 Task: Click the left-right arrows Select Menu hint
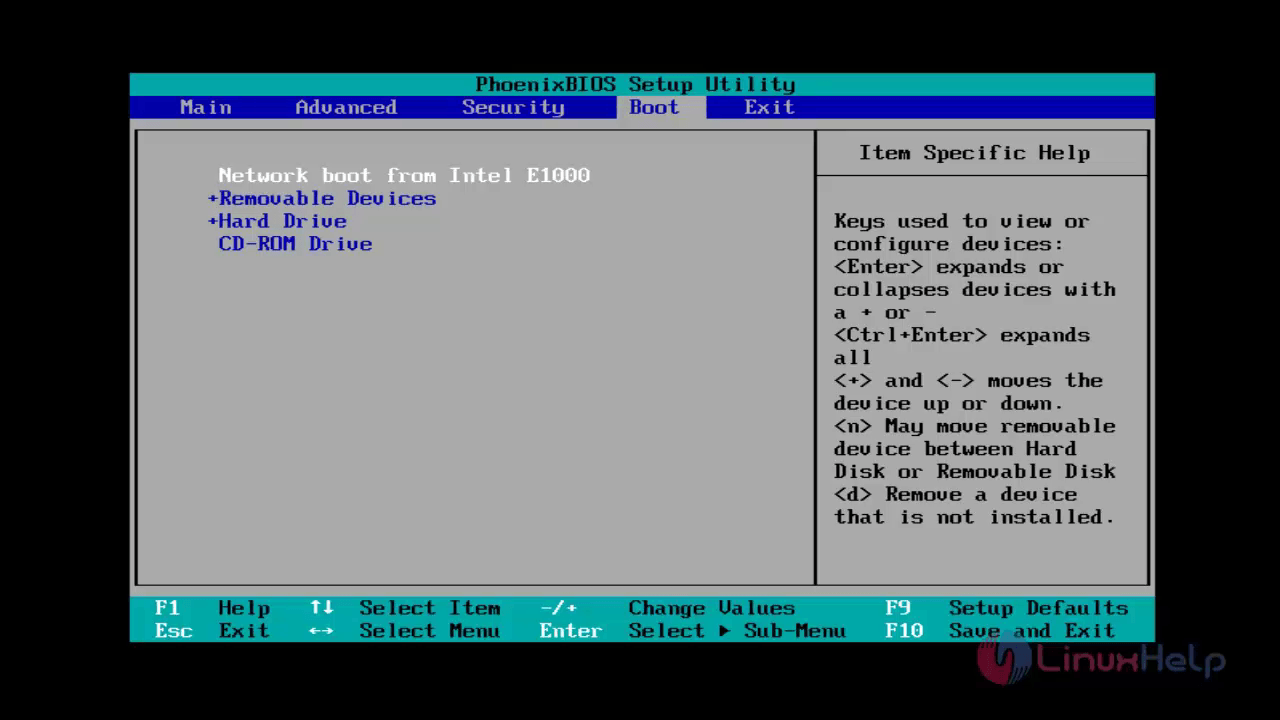pos(405,631)
